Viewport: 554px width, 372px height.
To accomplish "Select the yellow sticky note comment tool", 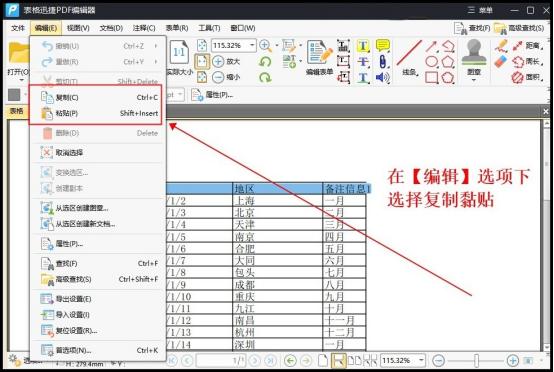I will coord(383,46).
